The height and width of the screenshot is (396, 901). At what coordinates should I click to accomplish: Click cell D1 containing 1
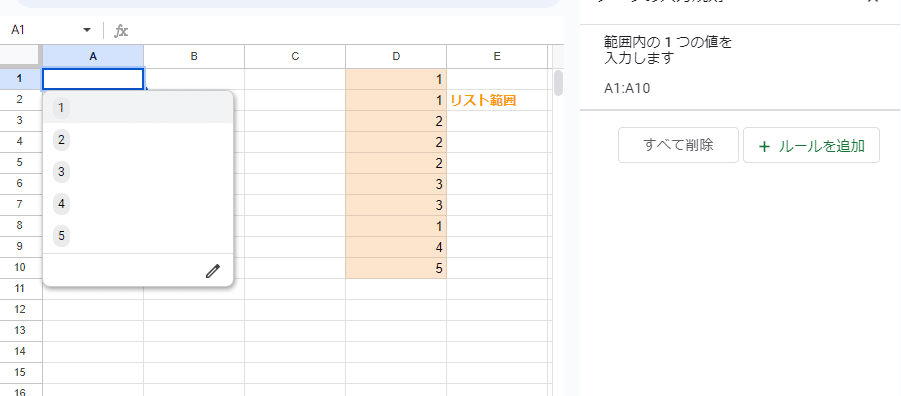tap(396, 79)
